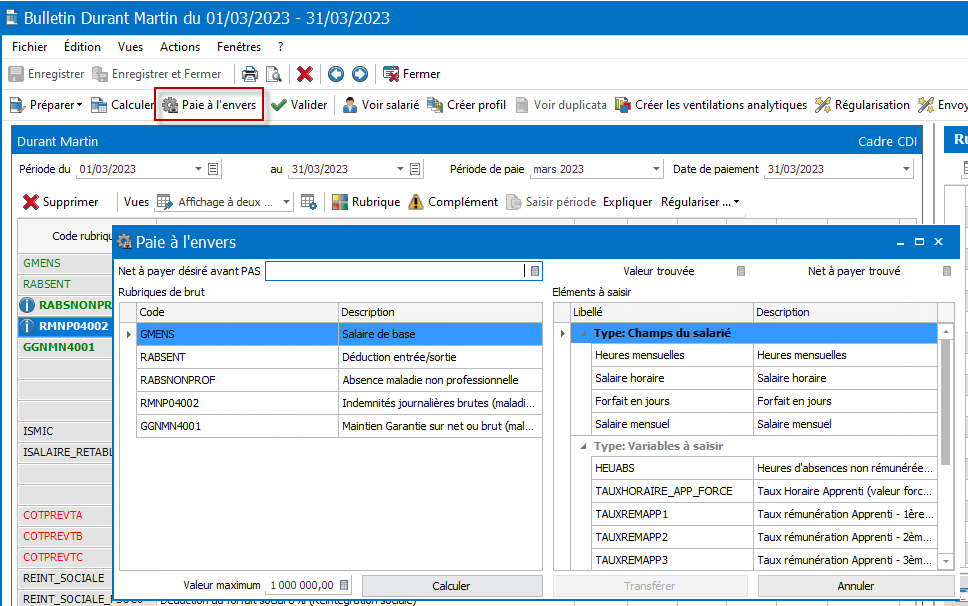
Task: Click Supprimer red cross button
Action: coord(60,202)
